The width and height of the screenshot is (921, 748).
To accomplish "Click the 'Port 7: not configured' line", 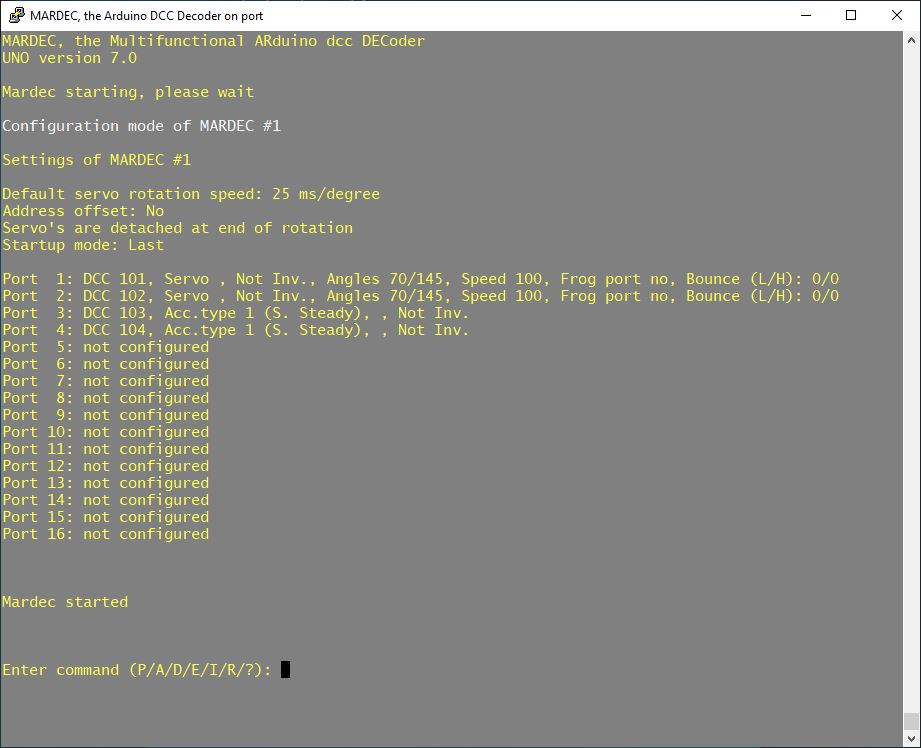I will pyautogui.click(x=106, y=381).
